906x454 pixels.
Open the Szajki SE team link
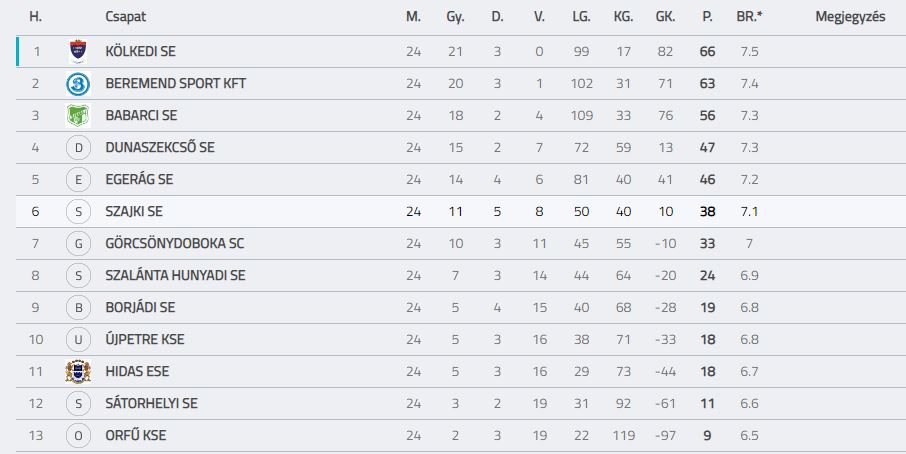134,211
